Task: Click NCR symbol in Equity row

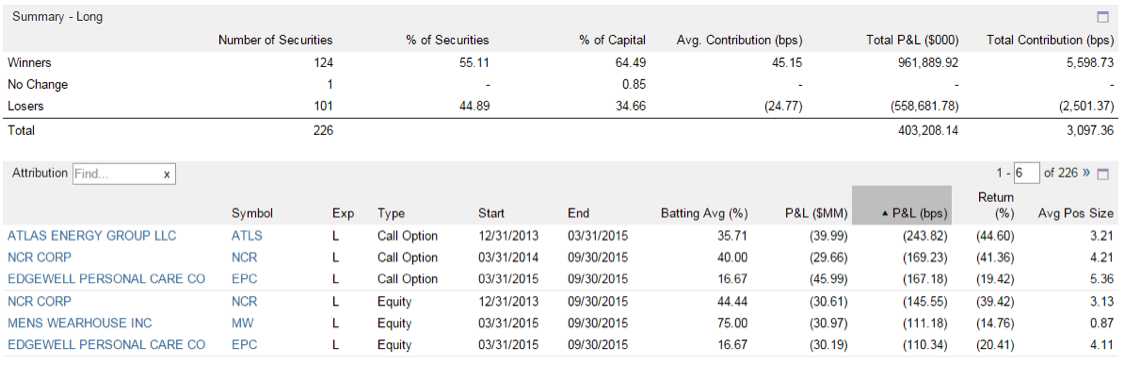Action: click(245, 301)
